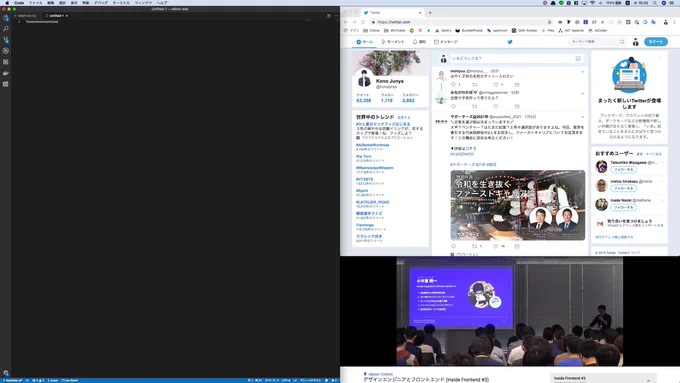Open the デバッグ menu
Viewport: 680px width, 383px height.
[101, 3]
